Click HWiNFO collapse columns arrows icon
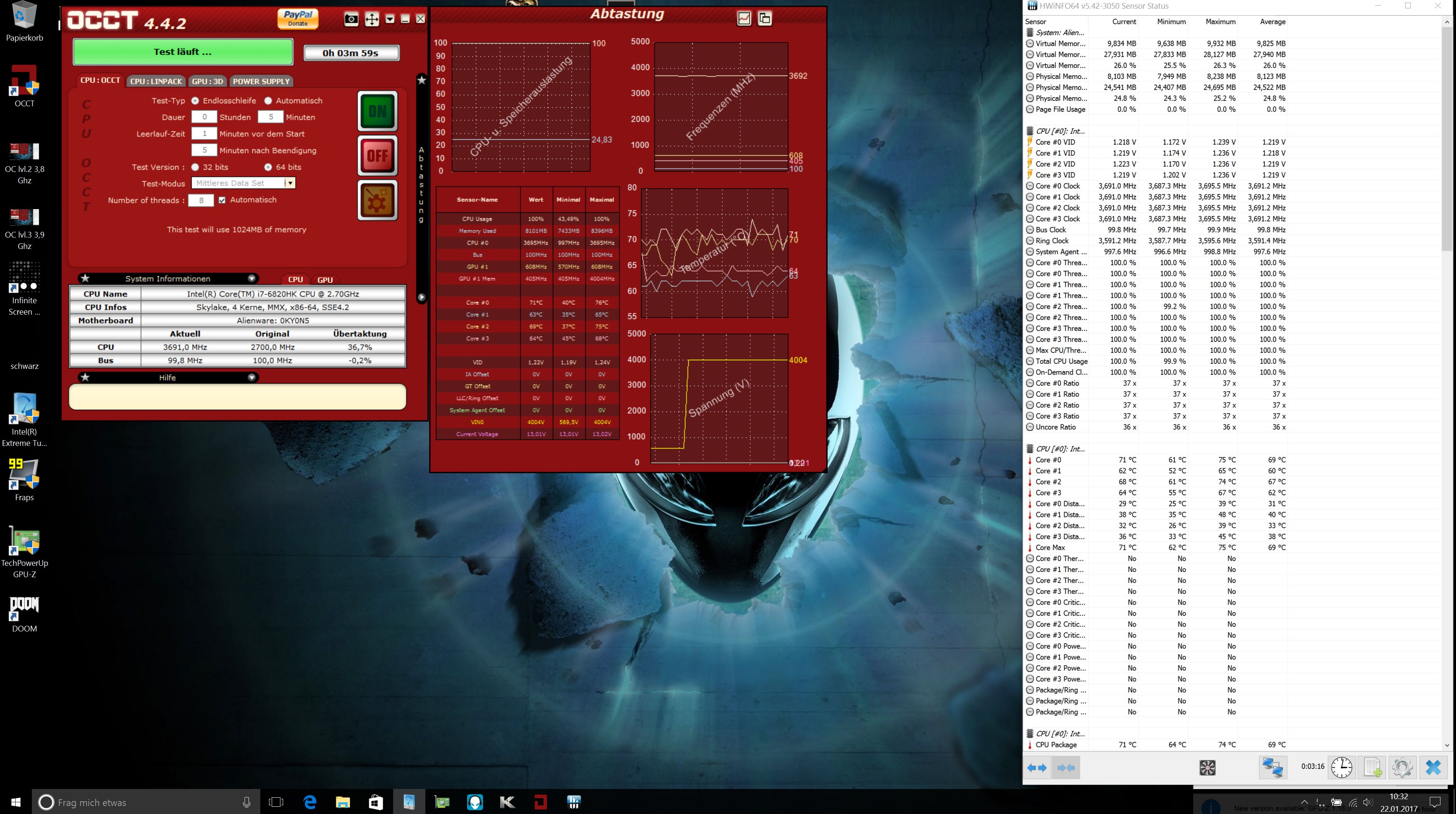This screenshot has height=814, width=1456. [1066, 768]
